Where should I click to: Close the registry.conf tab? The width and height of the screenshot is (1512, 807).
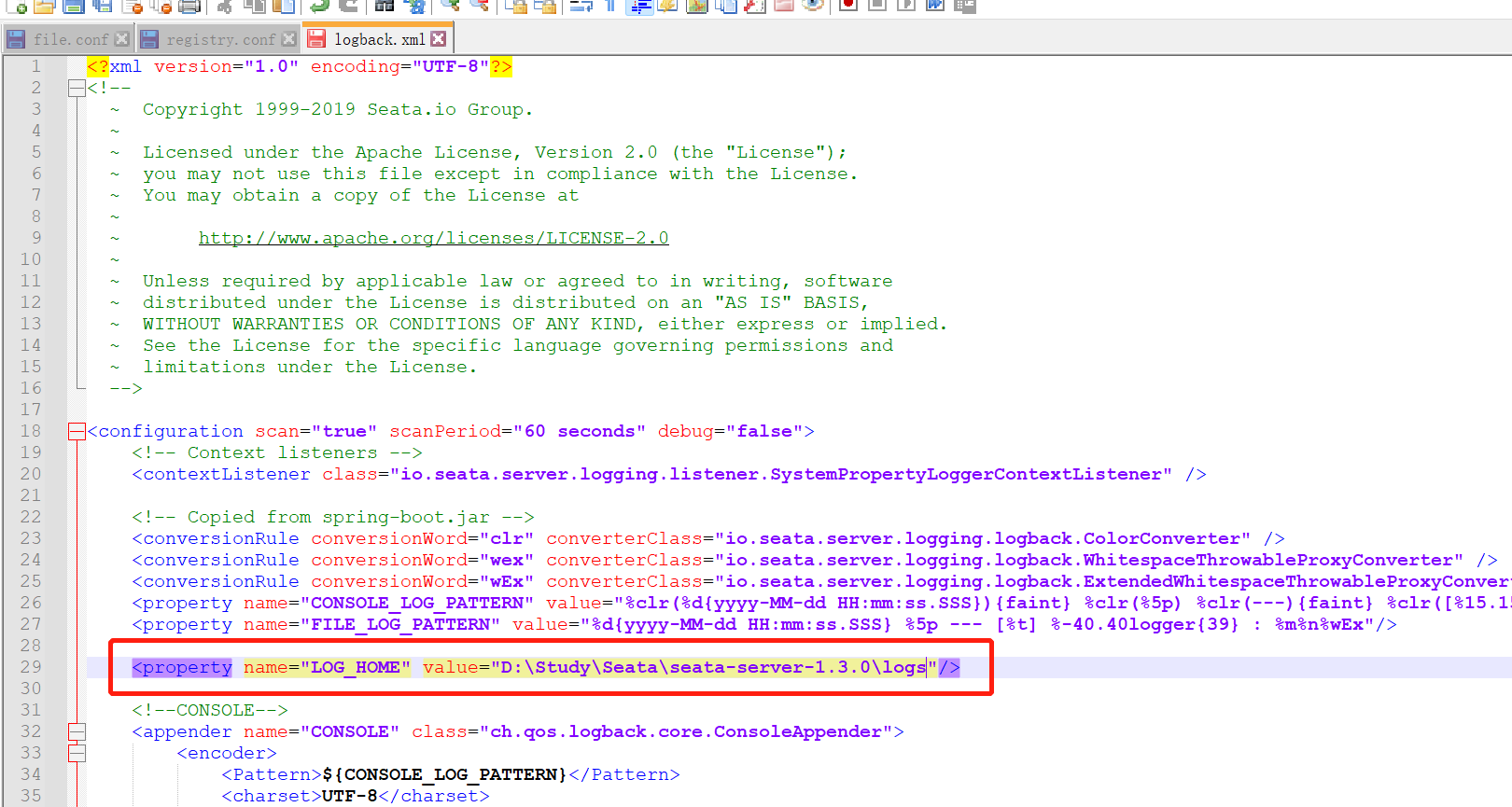pos(288,39)
